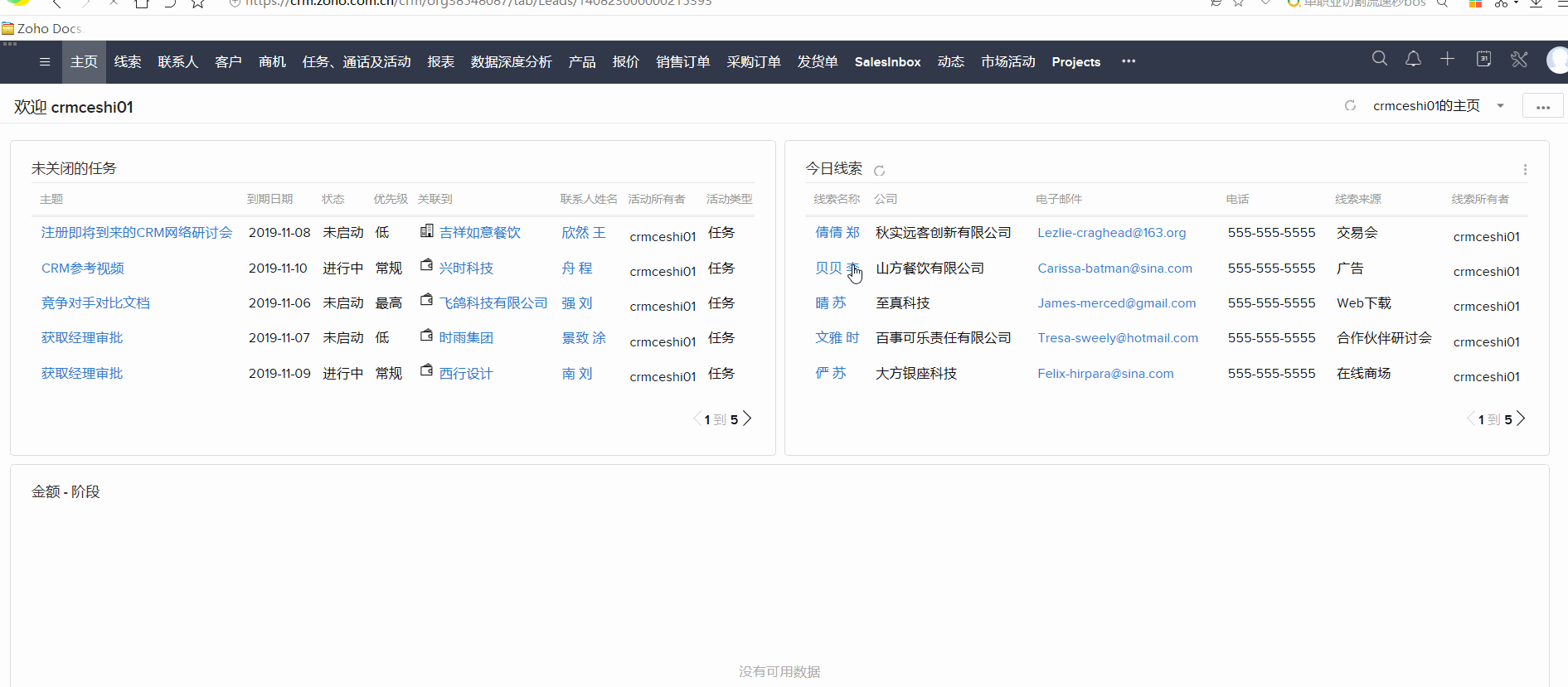The height and width of the screenshot is (687, 1568).
Task: Refresh the 今日线索 panel
Action: (880, 171)
